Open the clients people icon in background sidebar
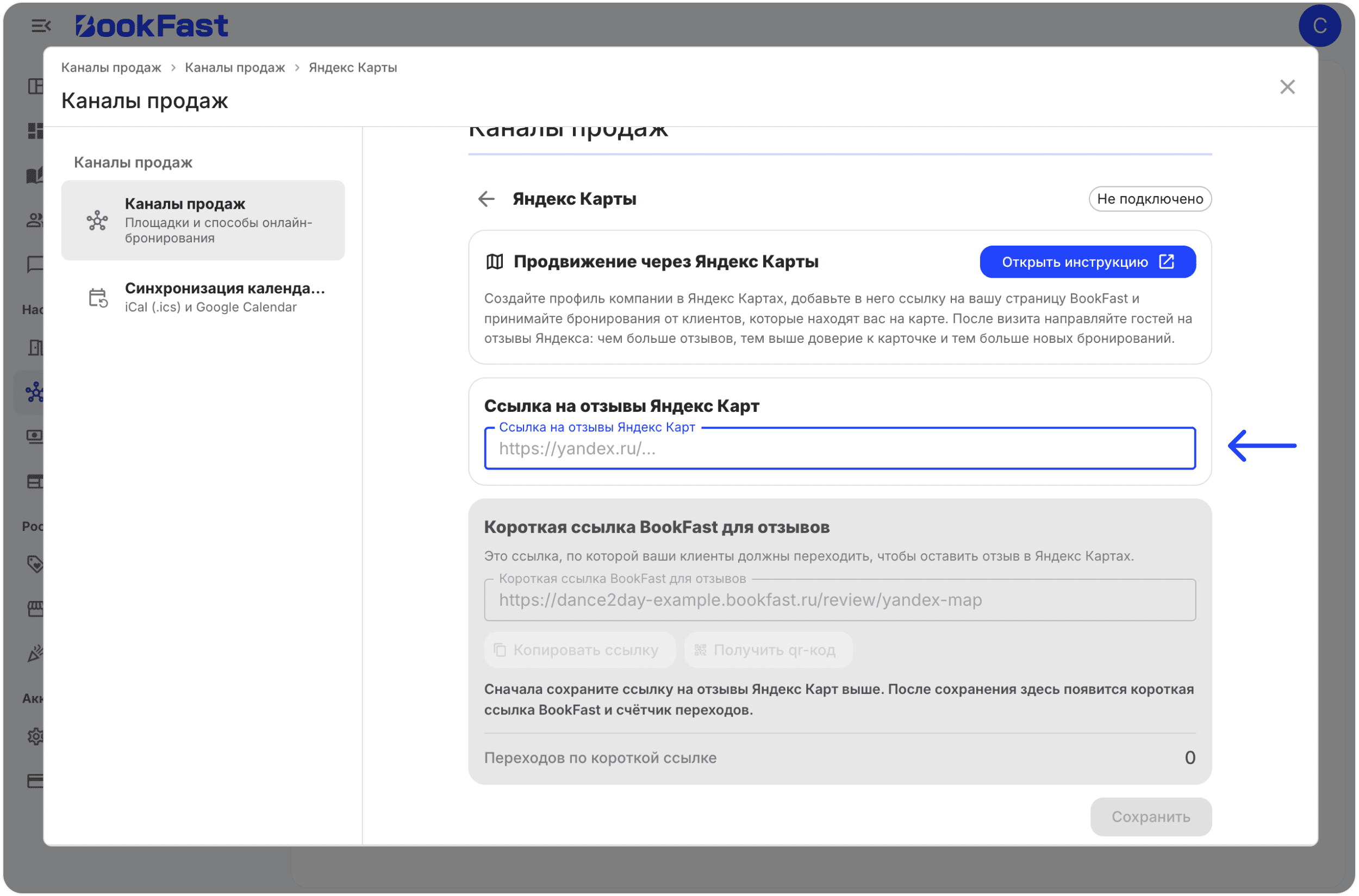Viewport: 1359px width, 896px height. tap(35, 220)
